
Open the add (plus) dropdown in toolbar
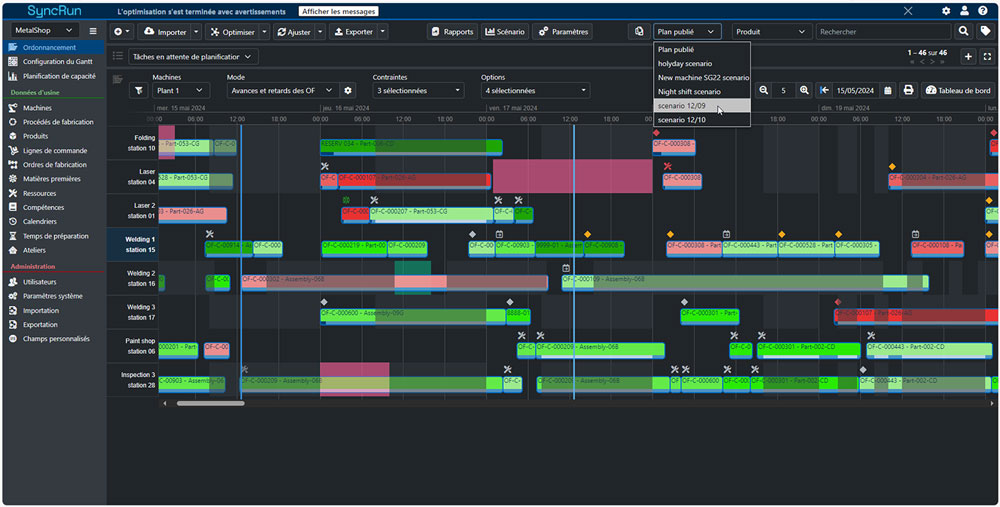[x=121, y=32]
